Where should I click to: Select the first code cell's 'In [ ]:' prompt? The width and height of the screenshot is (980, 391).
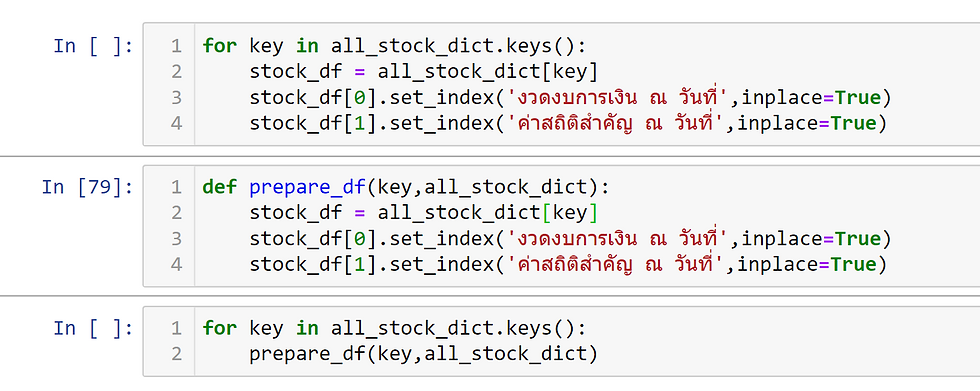tap(93, 46)
